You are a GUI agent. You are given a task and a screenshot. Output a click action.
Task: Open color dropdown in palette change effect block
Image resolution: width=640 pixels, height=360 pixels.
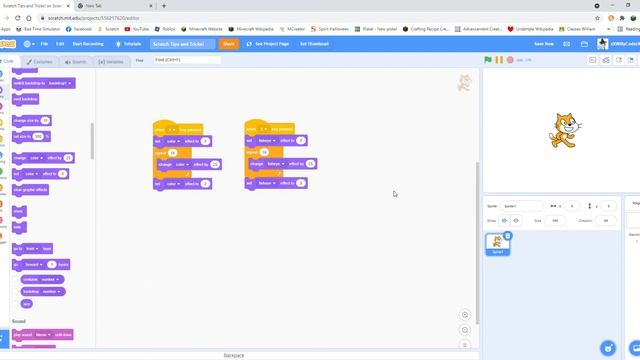36,158
